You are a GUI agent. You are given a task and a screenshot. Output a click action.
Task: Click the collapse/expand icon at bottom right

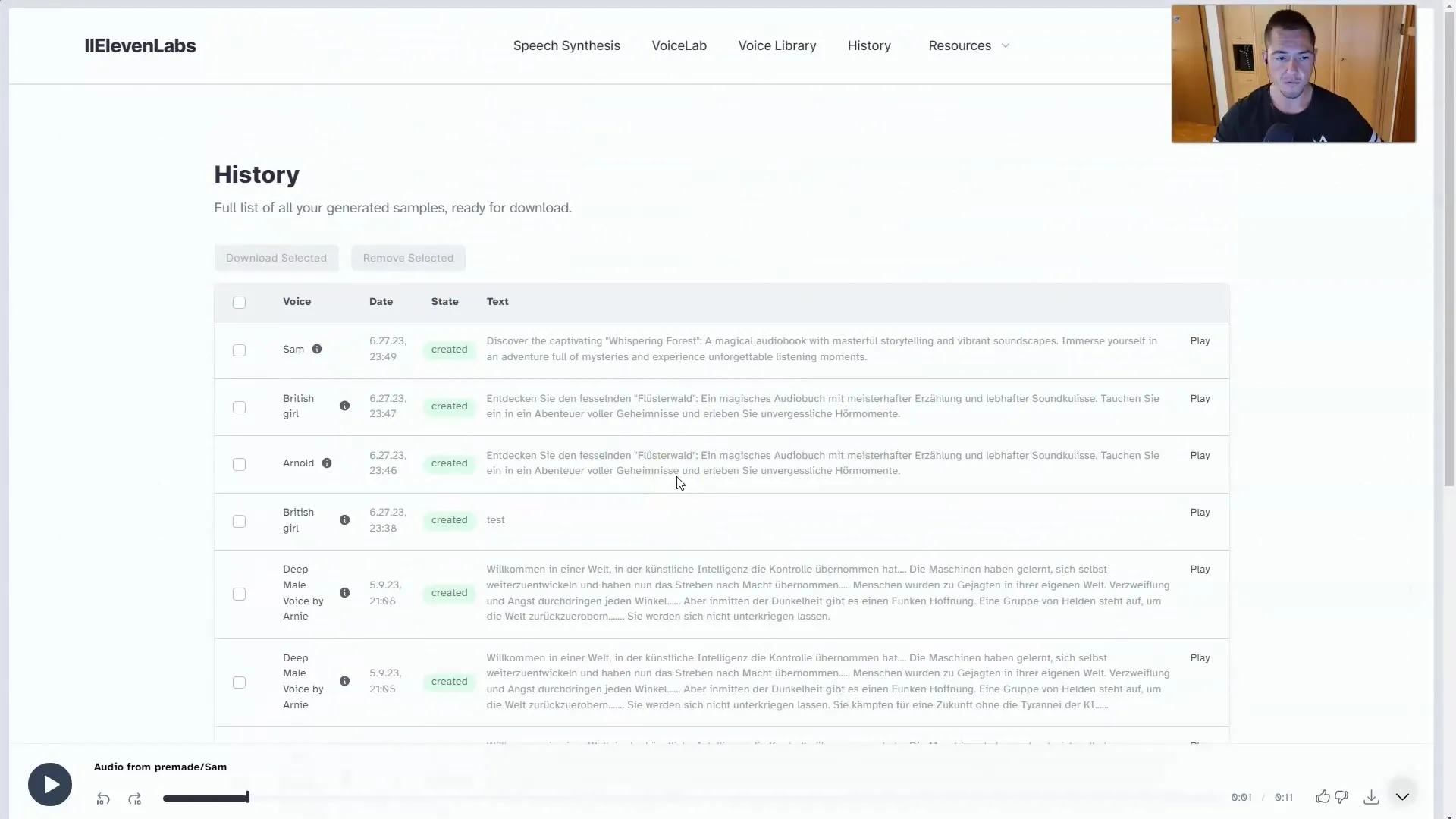1402,797
